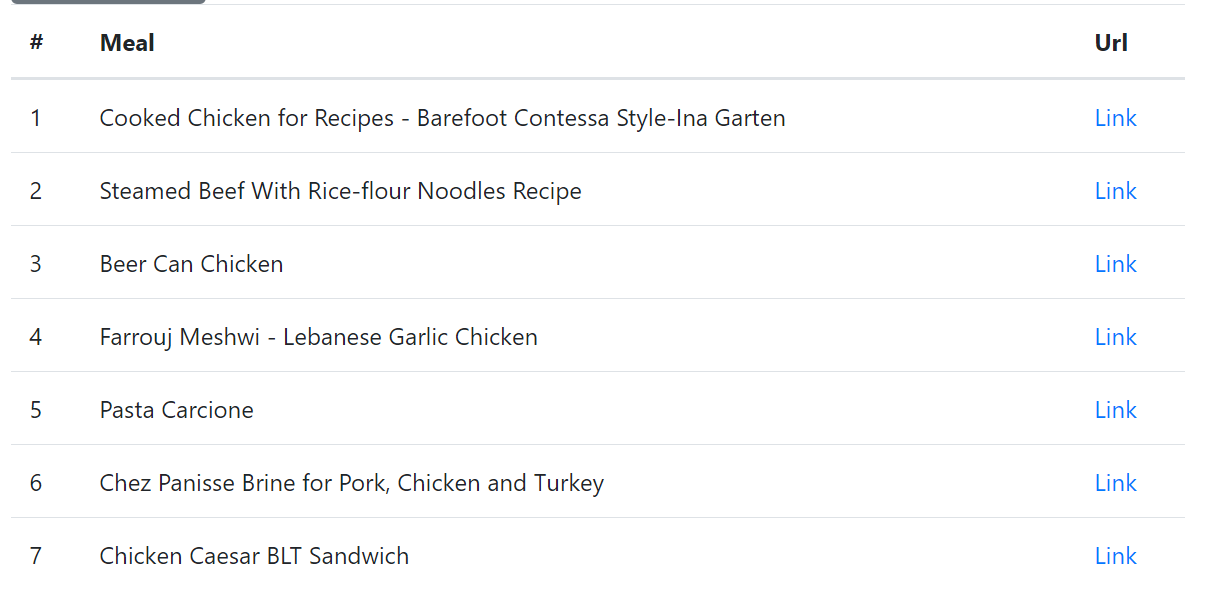Follow the Link for Beer Can Chicken
This screenshot has width=1208, height=616.
(x=1115, y=264)
